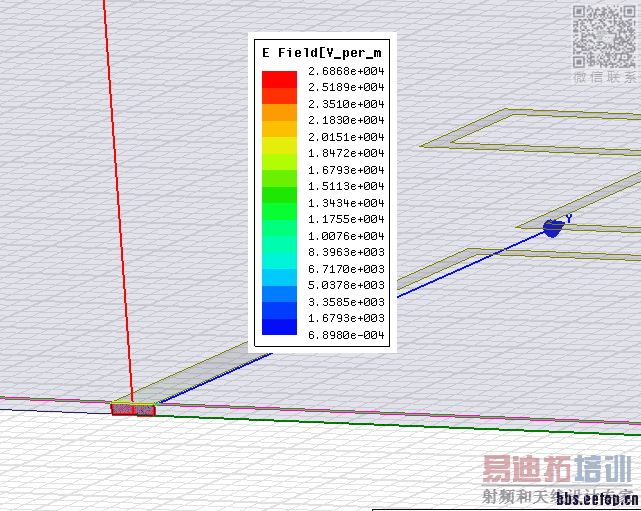Image resolution: width=641 pixels, height=511 pixels.
Task: Pick the orange swatch beside 2.3510e+004
Action: click(x=279, y=112)
